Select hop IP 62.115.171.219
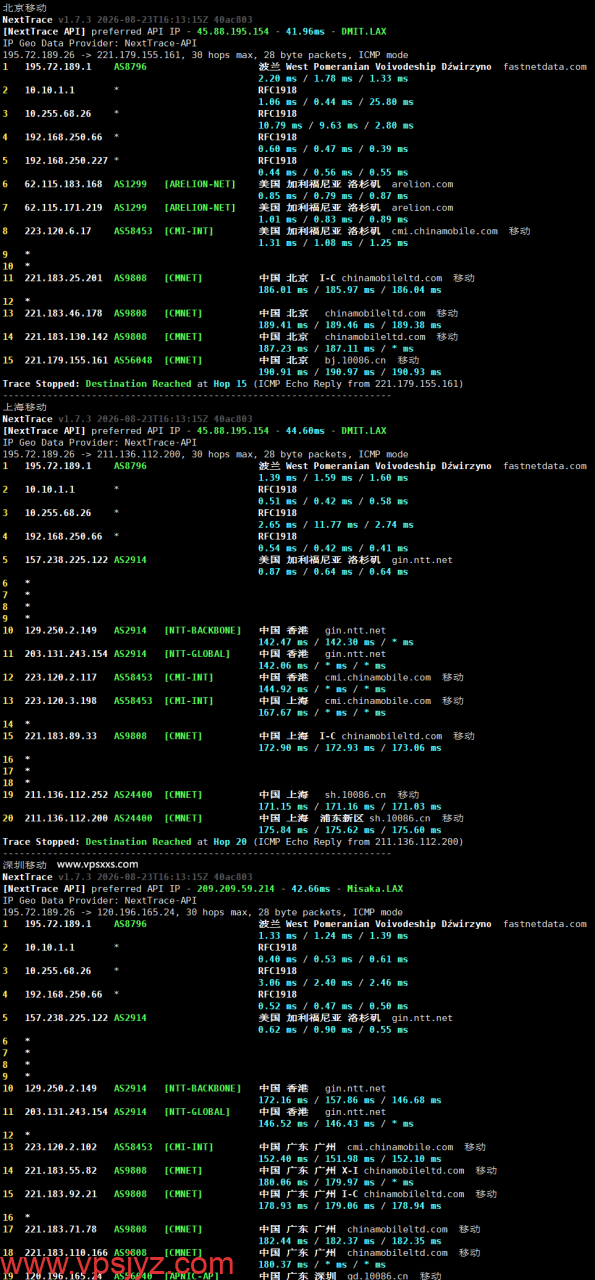595x1280 pixels. tap(63, 207)
